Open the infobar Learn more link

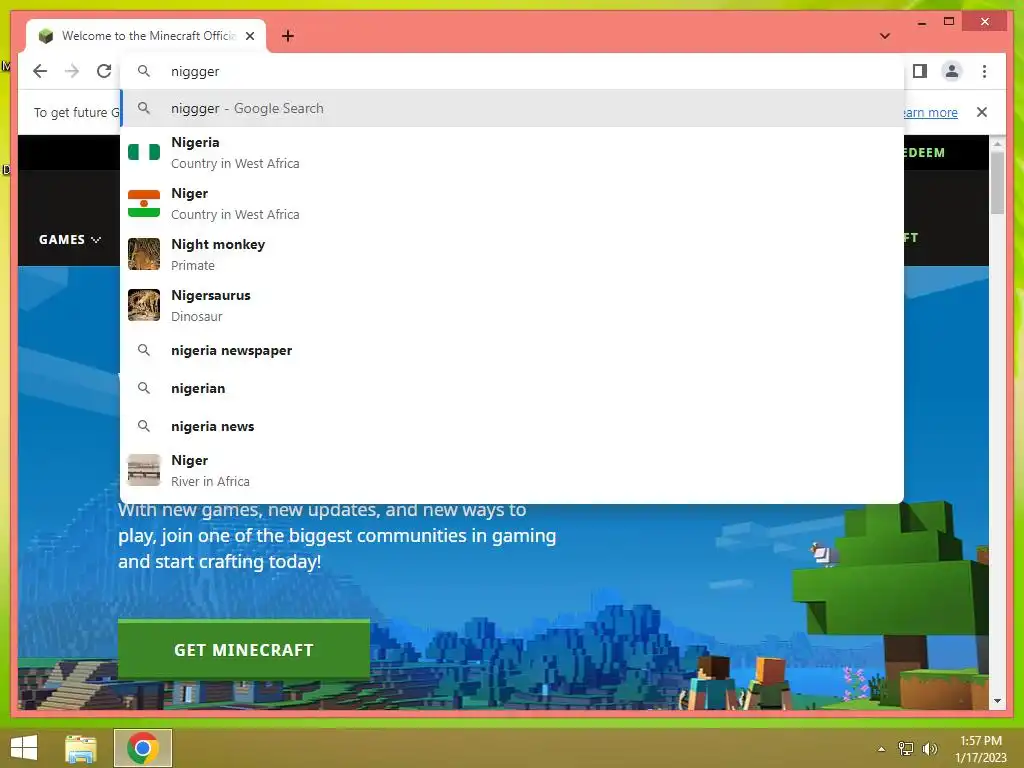click(931, 112)
